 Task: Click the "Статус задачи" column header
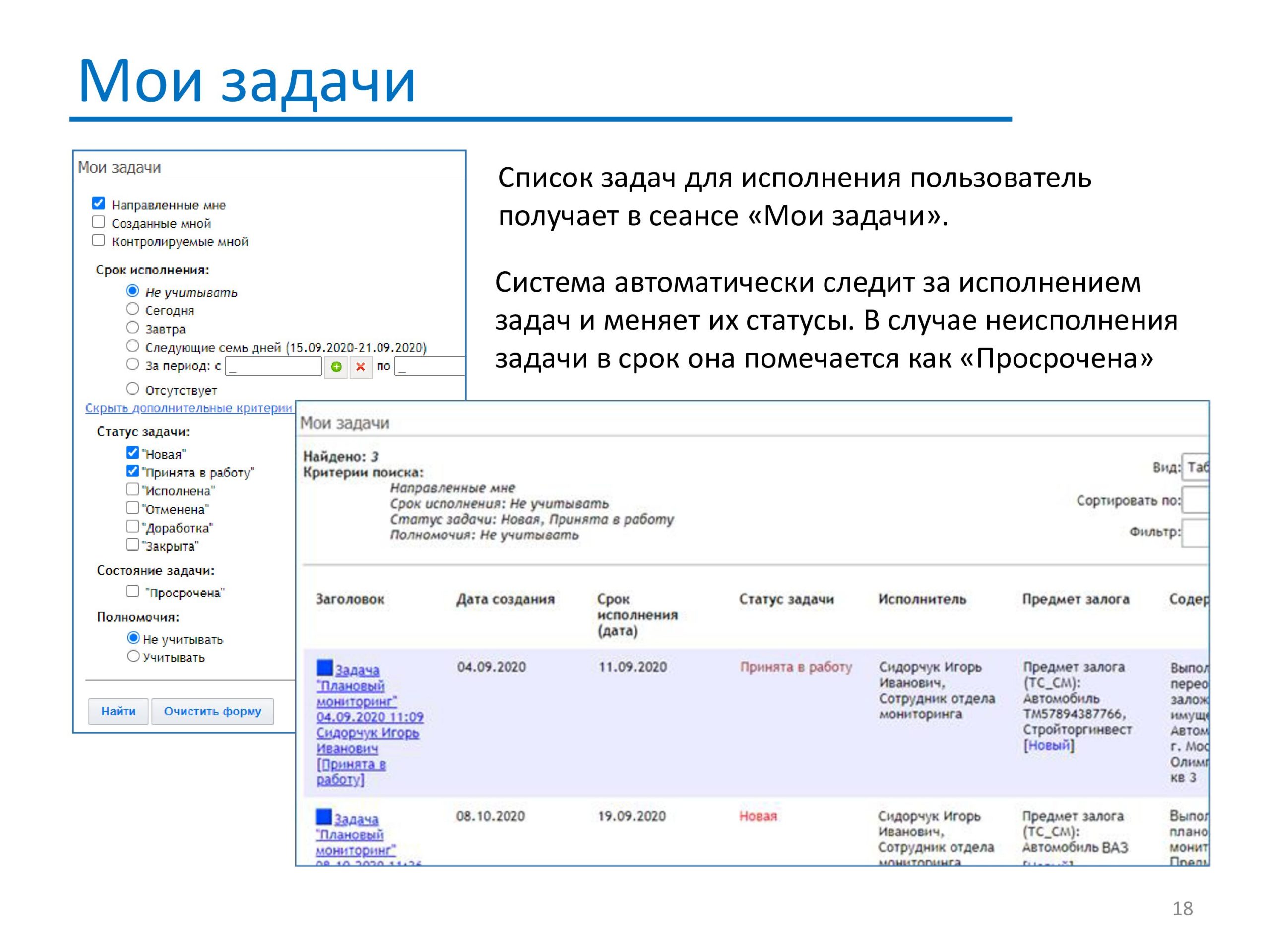787,599
